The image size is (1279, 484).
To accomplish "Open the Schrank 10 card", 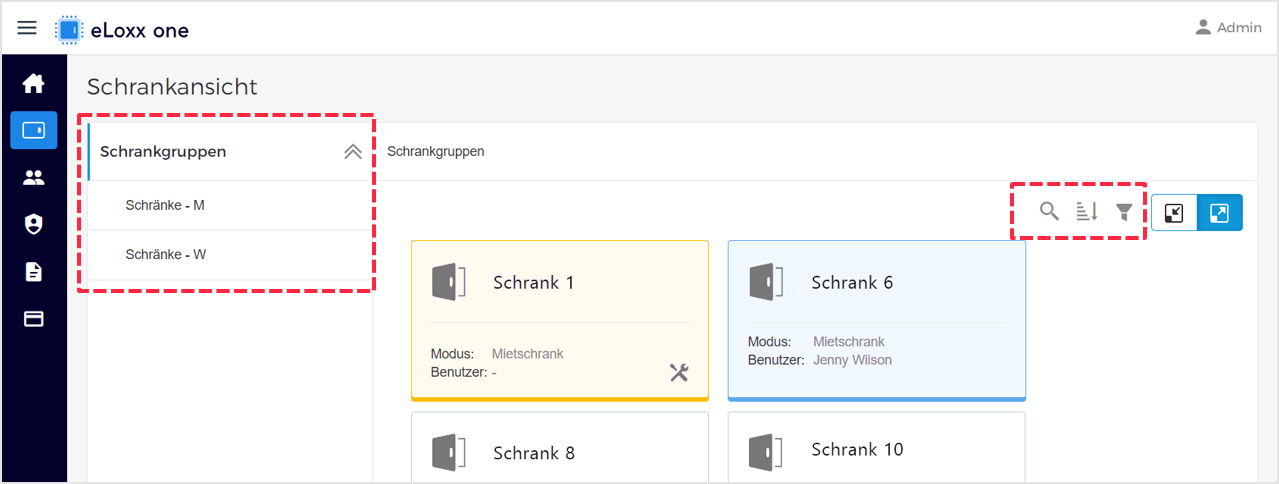I will click(x=877, y=447).
